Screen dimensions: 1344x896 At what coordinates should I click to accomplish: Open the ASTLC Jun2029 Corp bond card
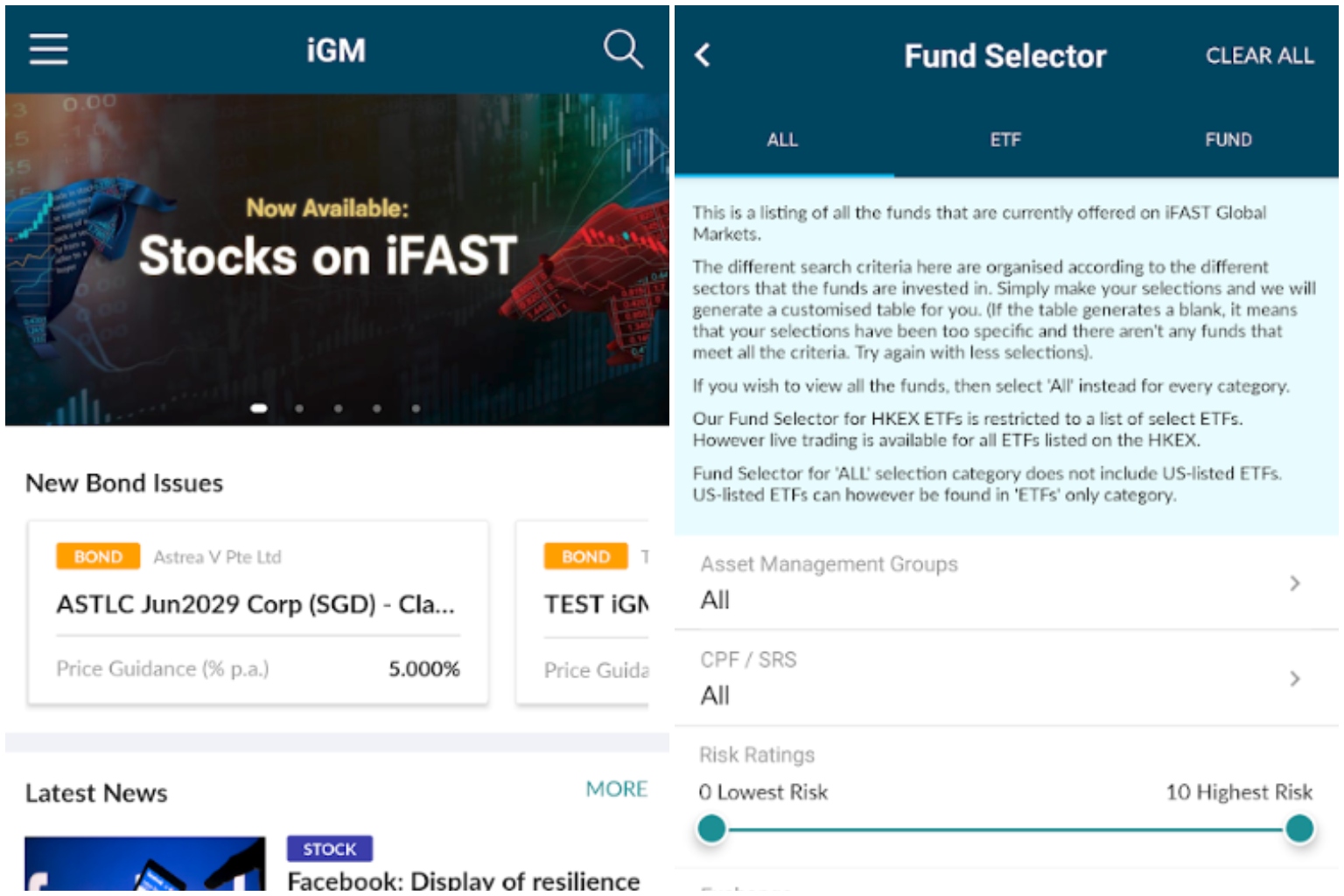click(257, 605)
